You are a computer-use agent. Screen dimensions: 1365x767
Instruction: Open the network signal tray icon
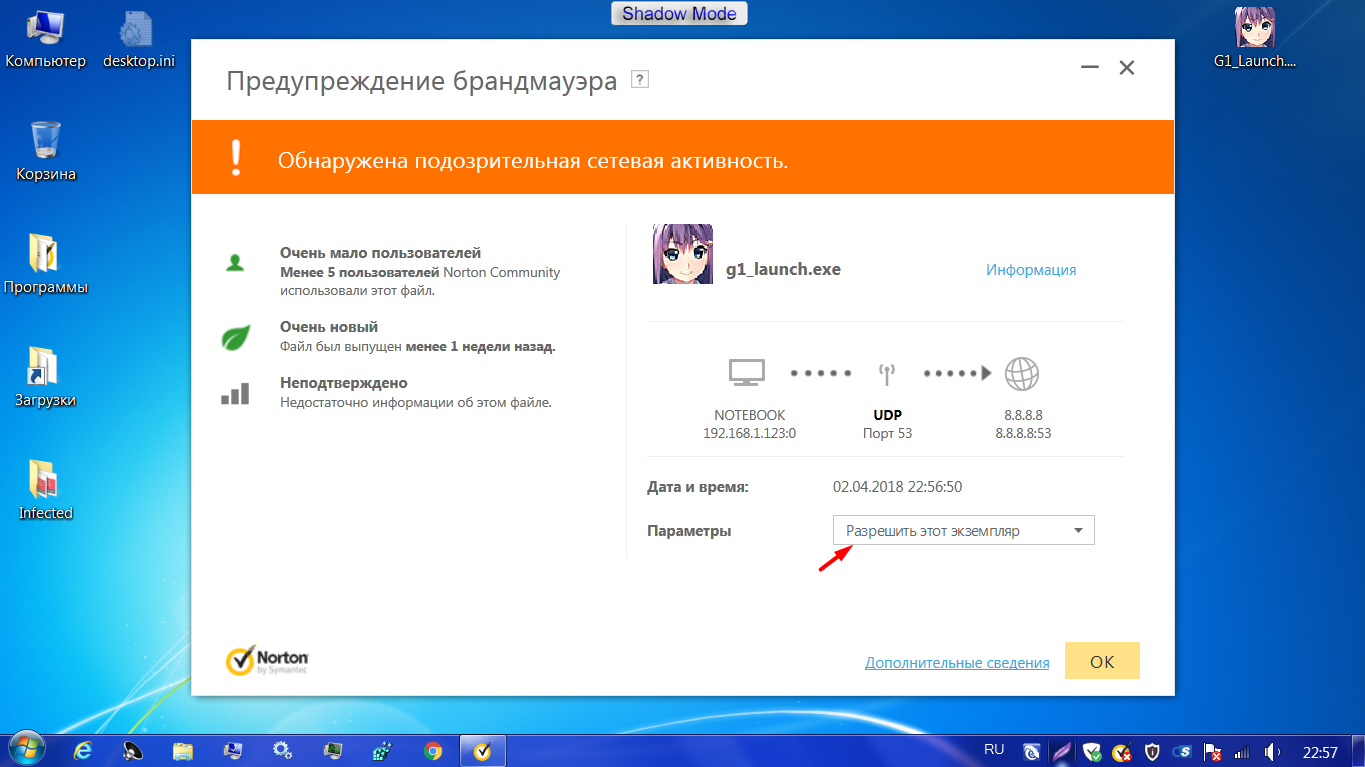(x=1243, y=751)
